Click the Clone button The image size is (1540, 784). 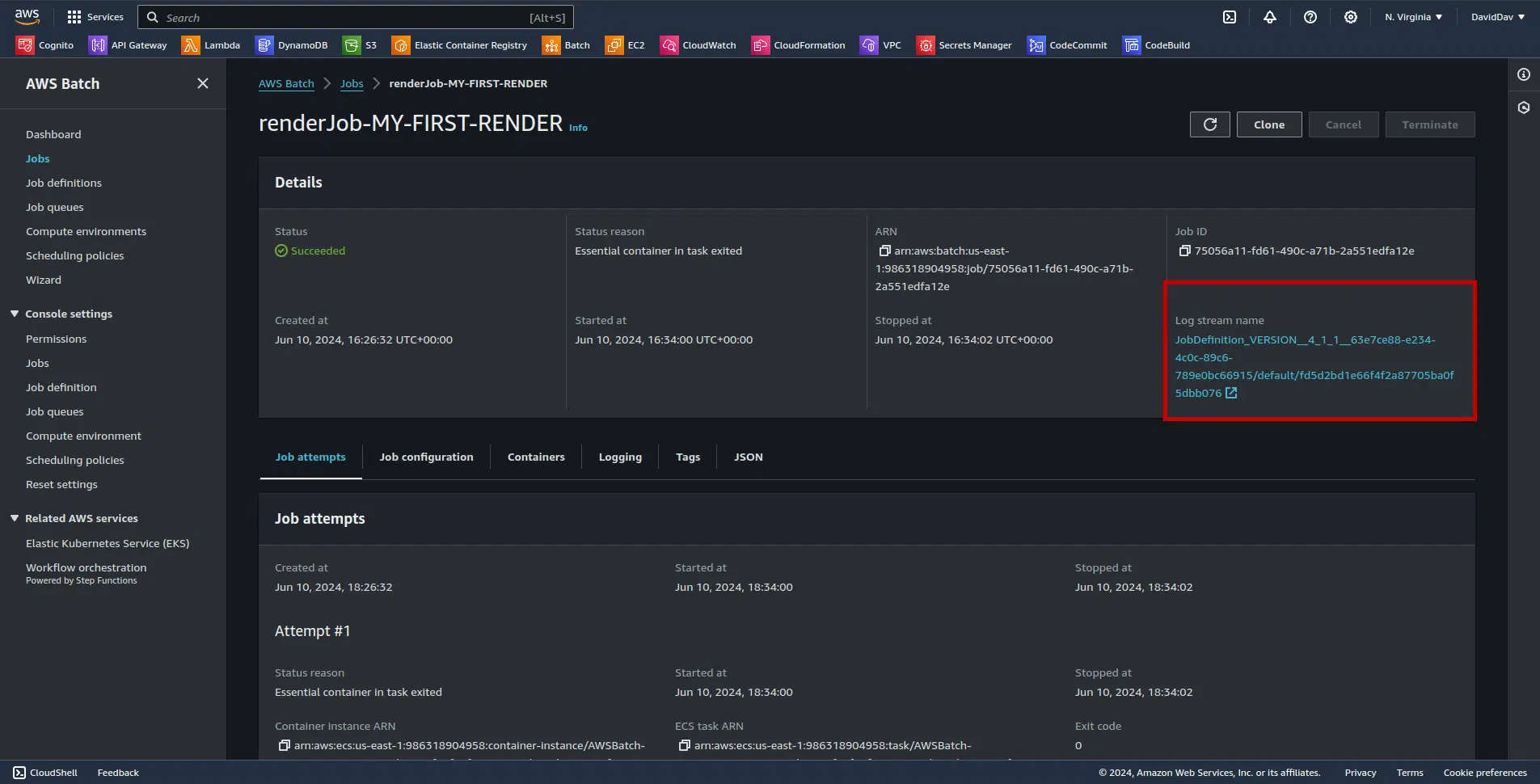point(1268,124)
